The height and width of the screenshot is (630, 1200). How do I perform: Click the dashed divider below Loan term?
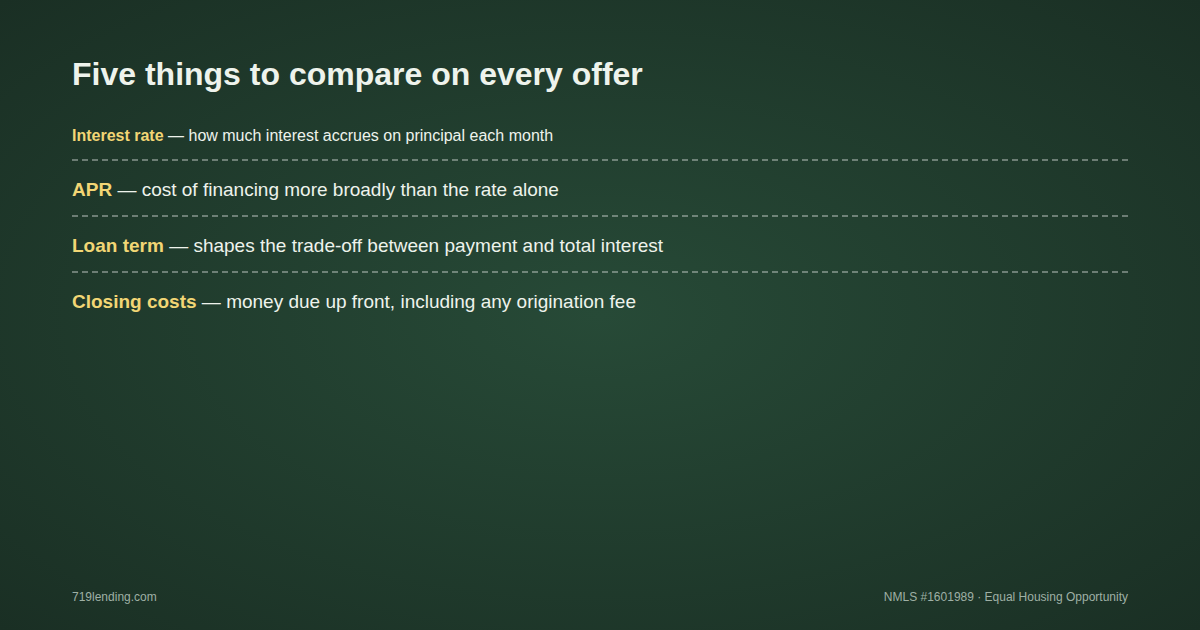[x=600, y=272]
